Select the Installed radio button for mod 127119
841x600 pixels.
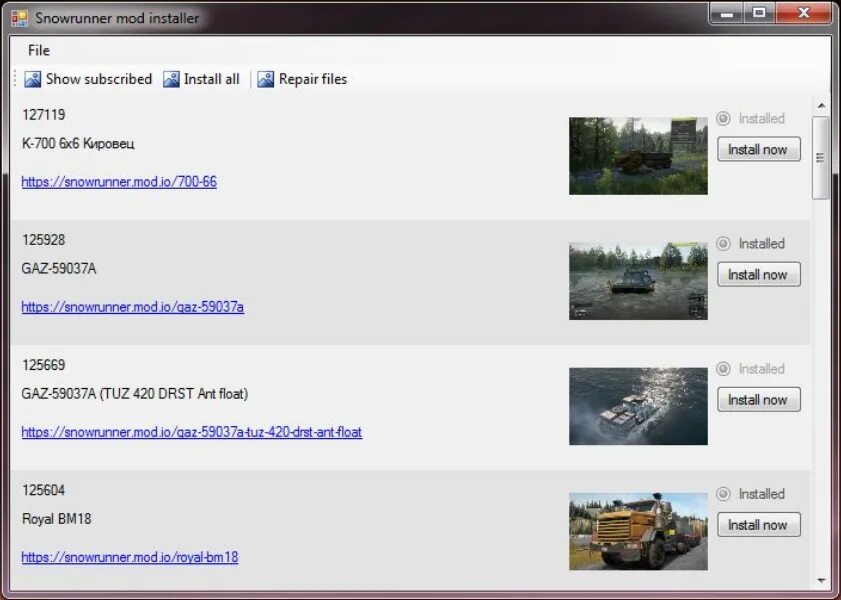[x=723, y=118]
